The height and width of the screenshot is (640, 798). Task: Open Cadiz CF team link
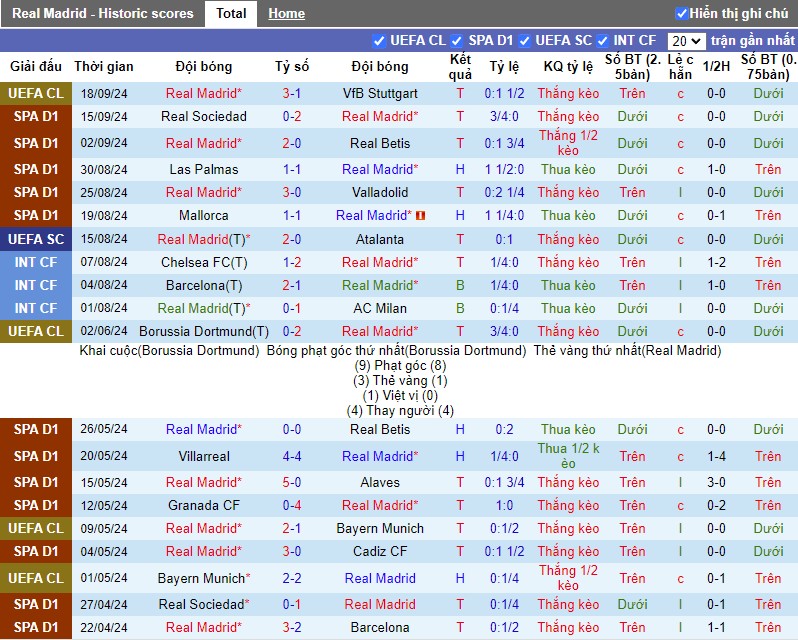pyautogui.click(x=380, y=551)
